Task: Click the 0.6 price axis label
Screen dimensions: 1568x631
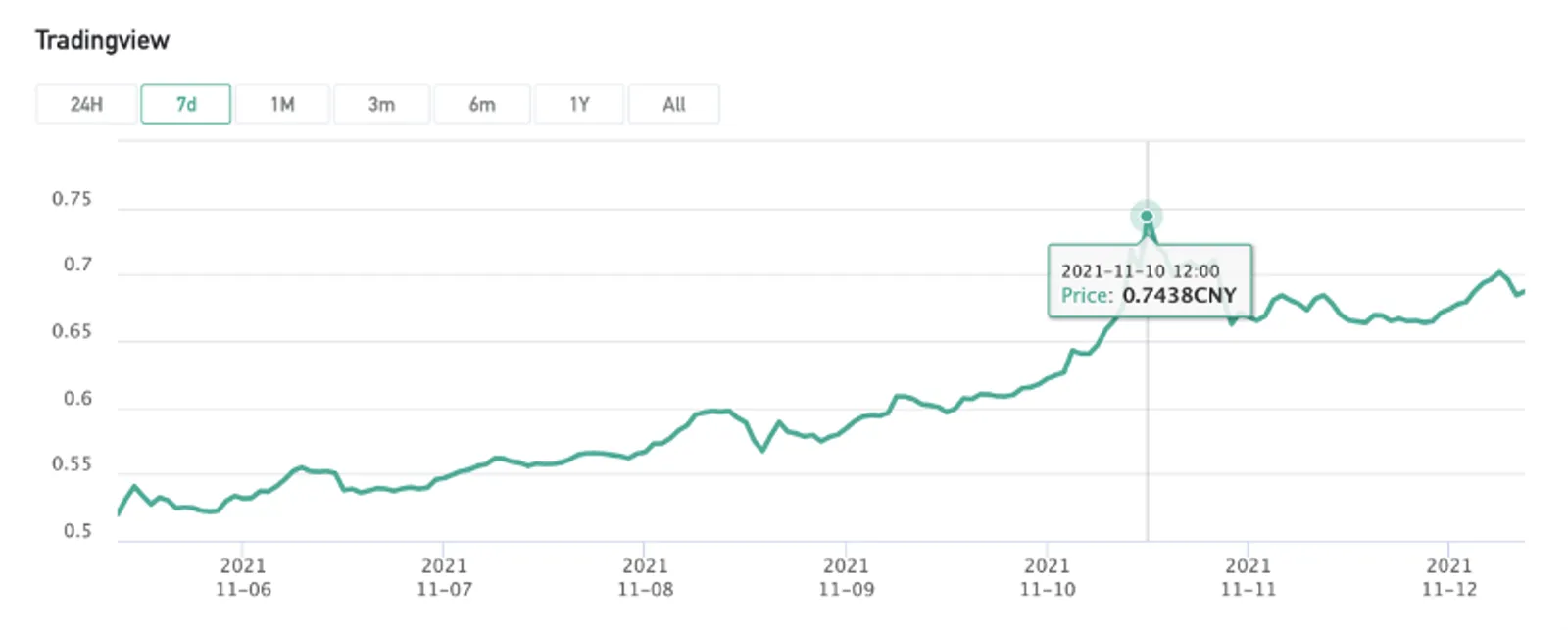Action: click(x=77, y=399)
